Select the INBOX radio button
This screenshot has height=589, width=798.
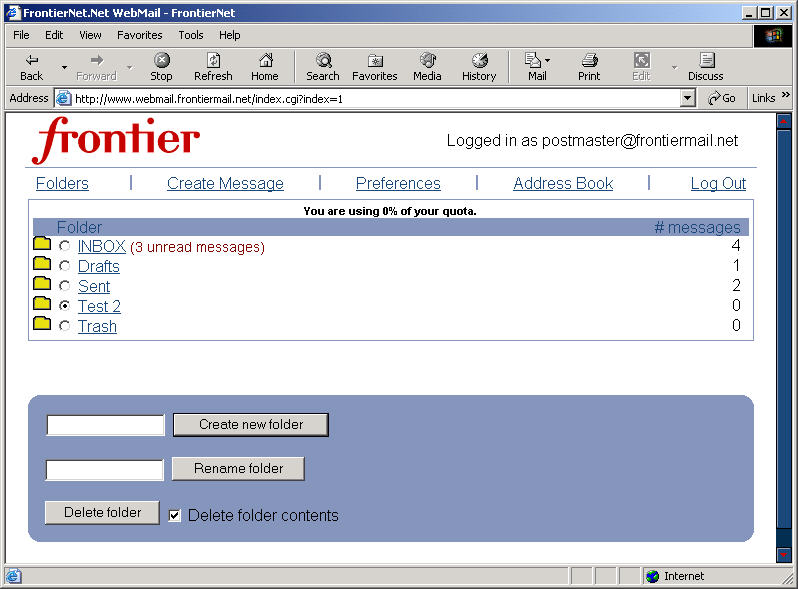coord(65,246)
